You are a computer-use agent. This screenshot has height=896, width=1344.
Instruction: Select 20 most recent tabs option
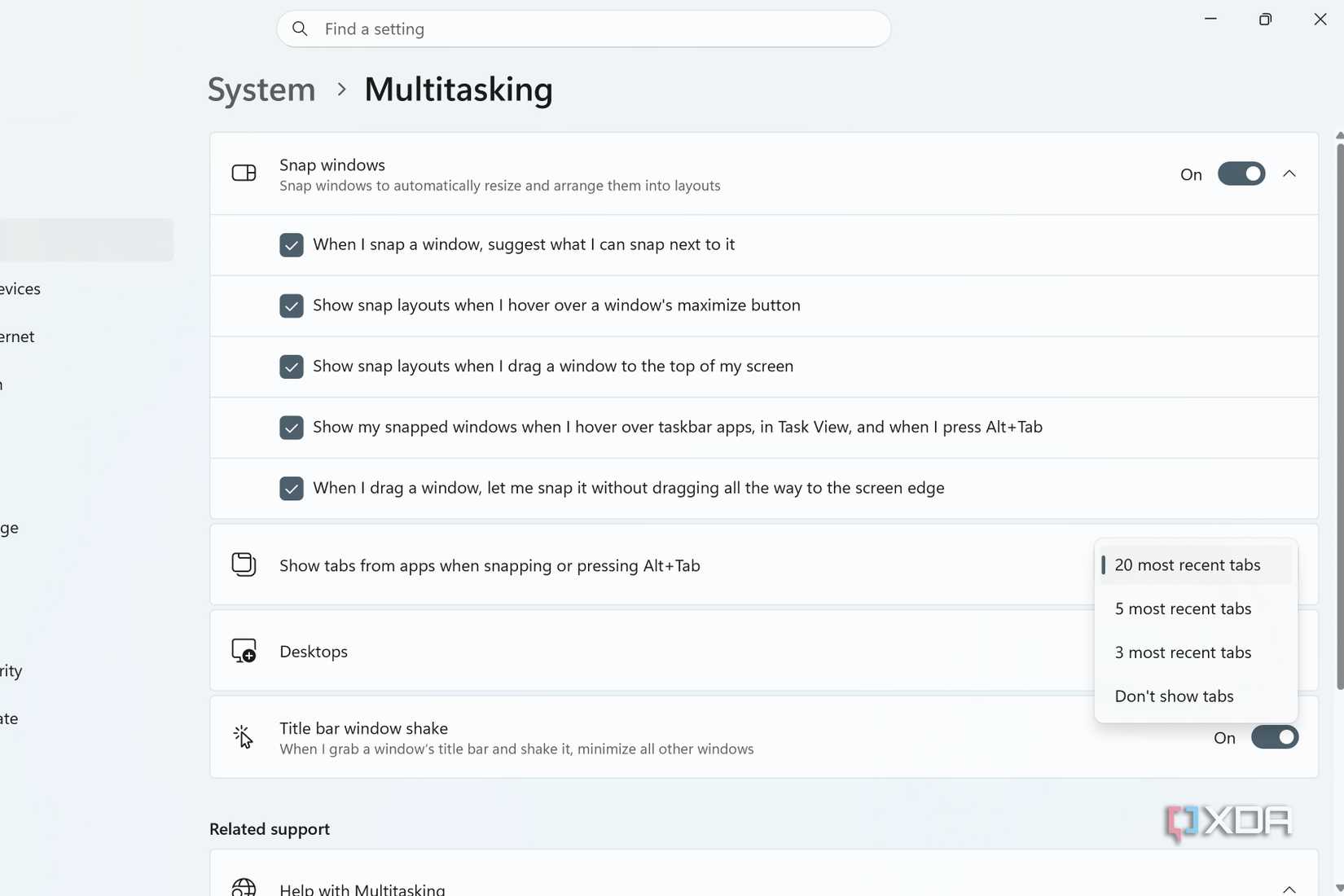pos(1195,564)
